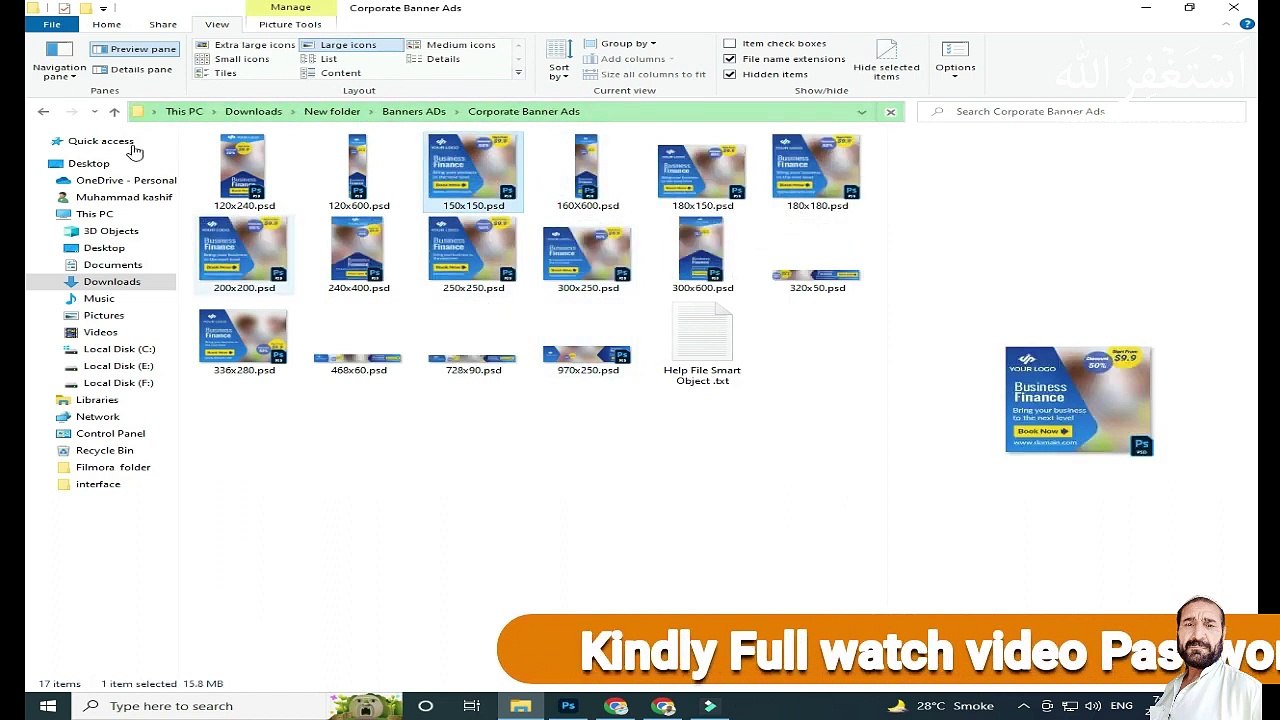The width and height of the screenshot is (1280, 720).
Task: Open the Navigation pane dropdown button
Action: coord(59,61)
